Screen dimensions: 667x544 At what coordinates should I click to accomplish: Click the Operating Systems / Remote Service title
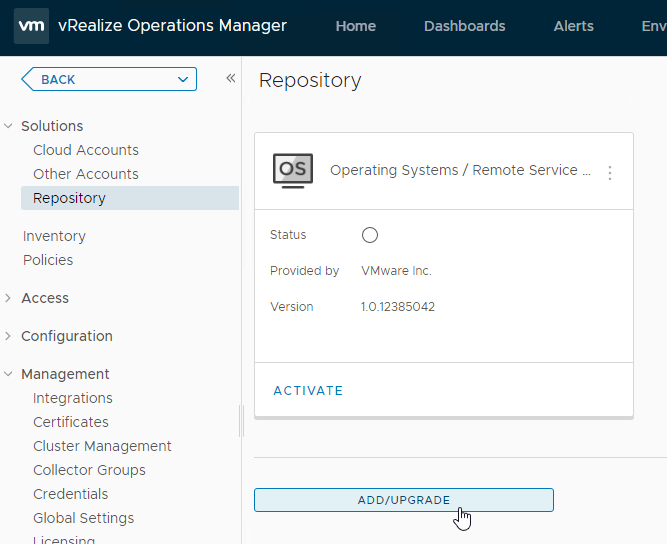tap(460, 170)
